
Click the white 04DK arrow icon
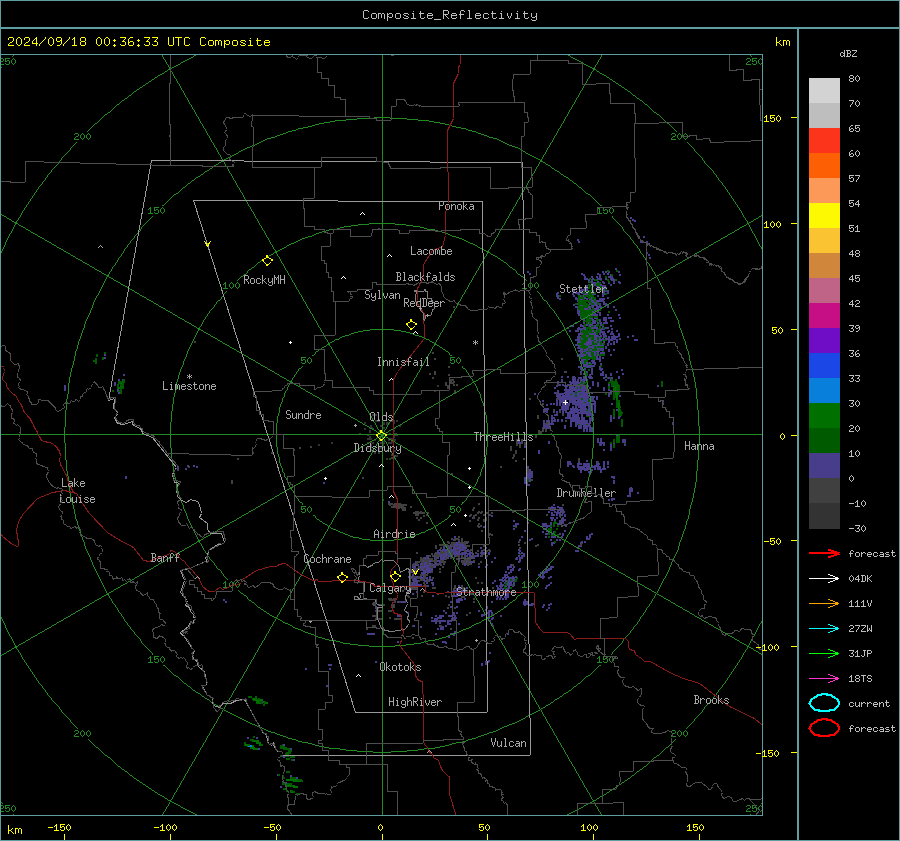coord(824,578)
